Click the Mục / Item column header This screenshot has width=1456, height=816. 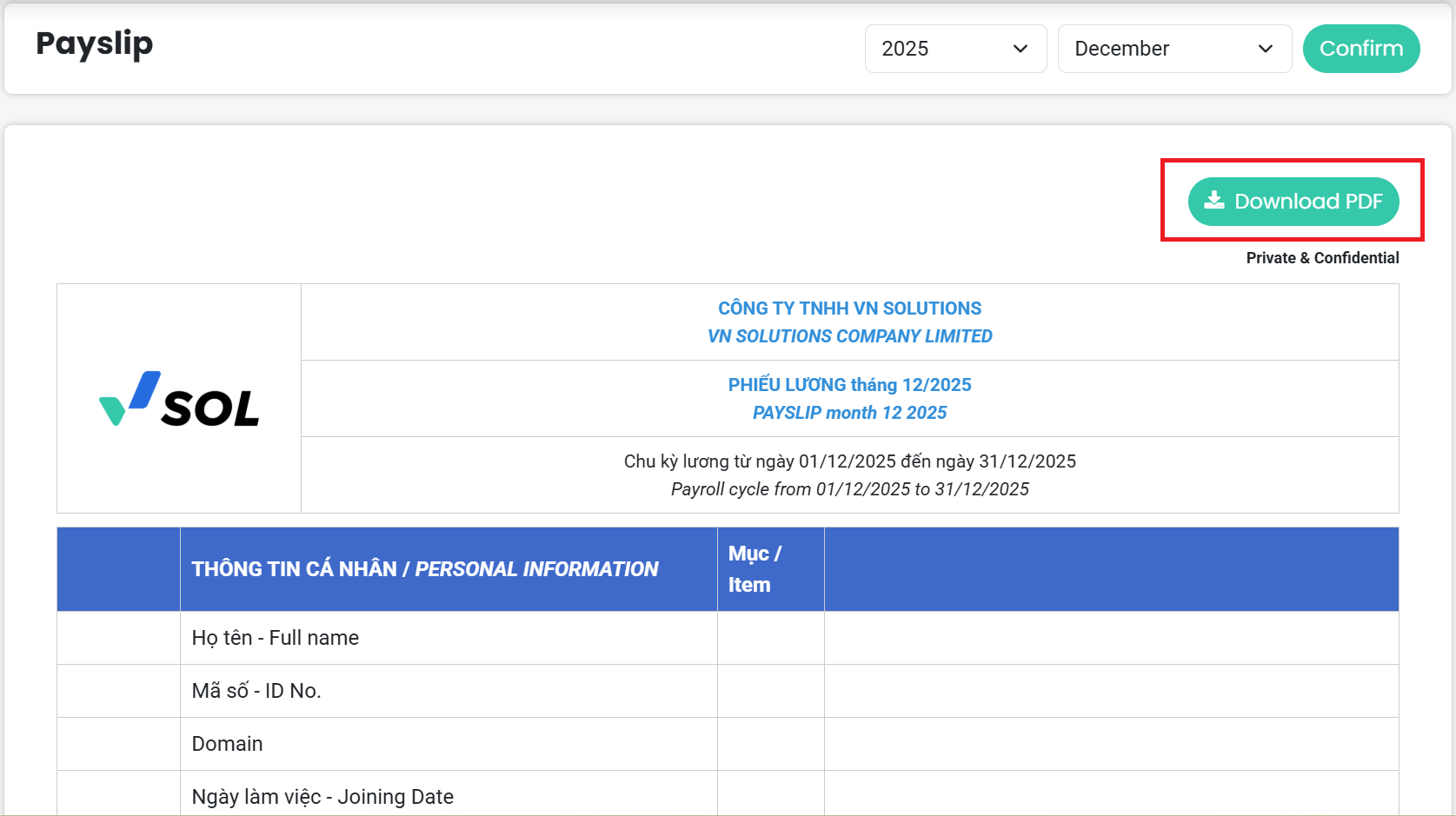[755, 569]
